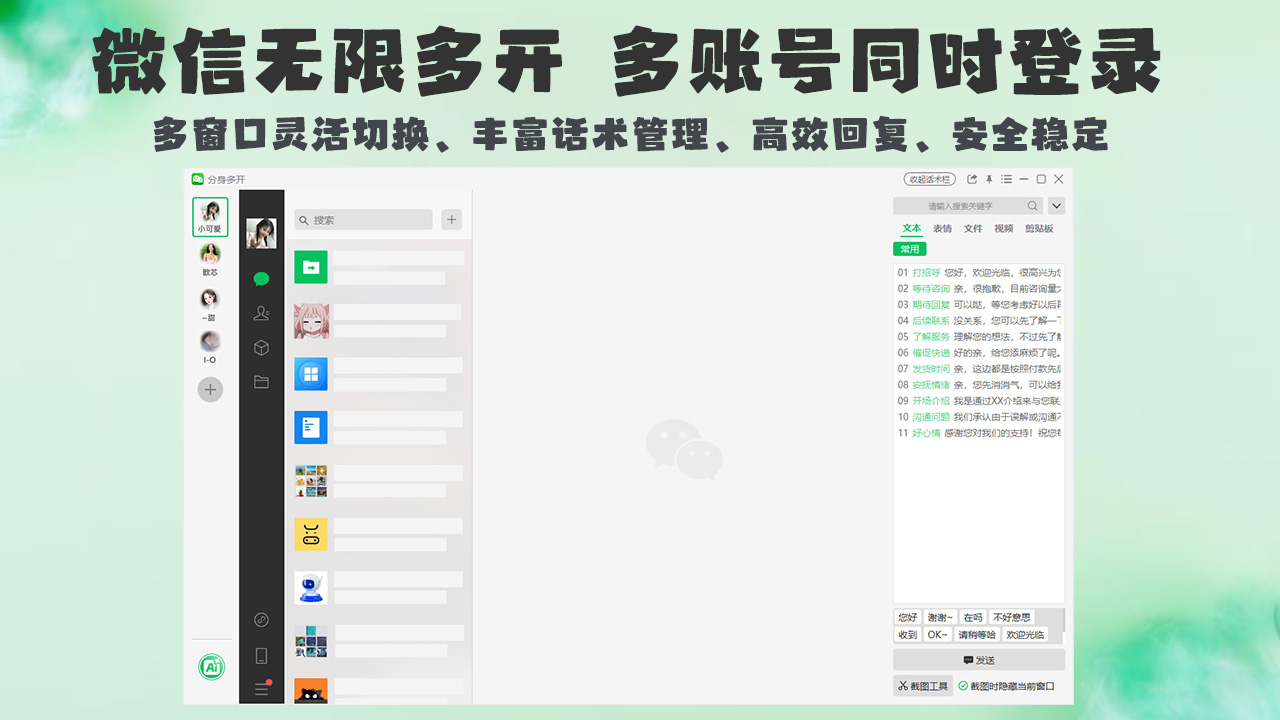The height and width of the screenshot is (720, 1280).
Task: Open Chat Files folder icon
Action: point(261,381)
